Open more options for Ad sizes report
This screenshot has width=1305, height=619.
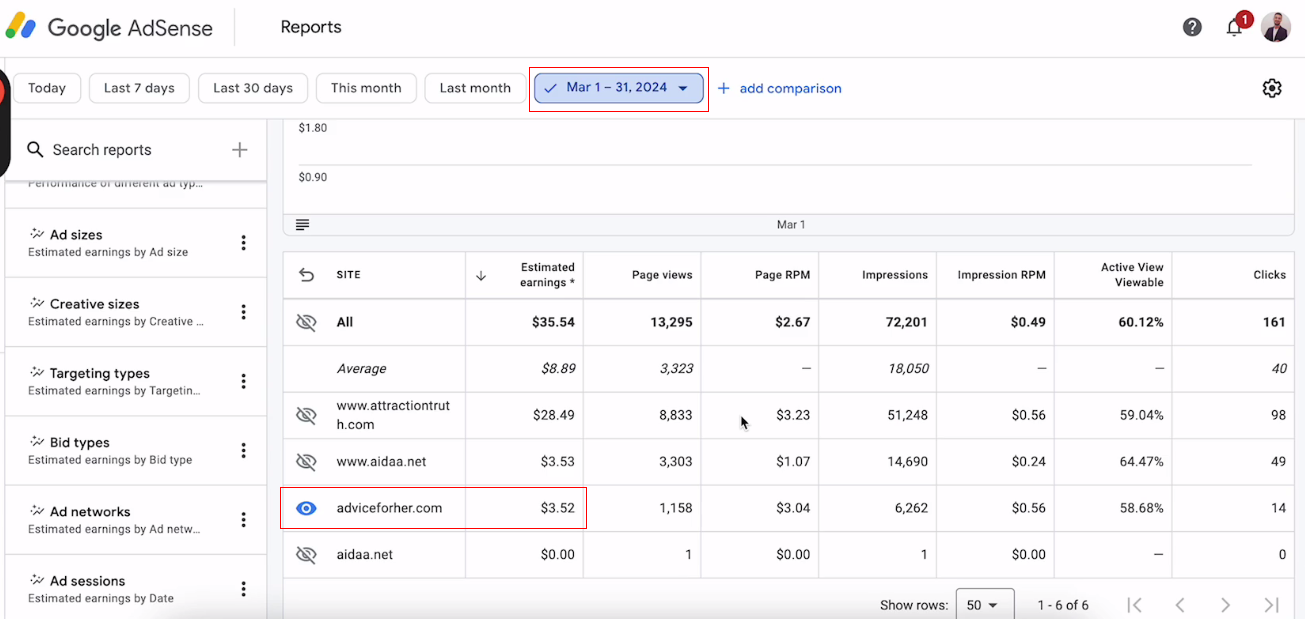pyautogui.click(x=243, y=243)
